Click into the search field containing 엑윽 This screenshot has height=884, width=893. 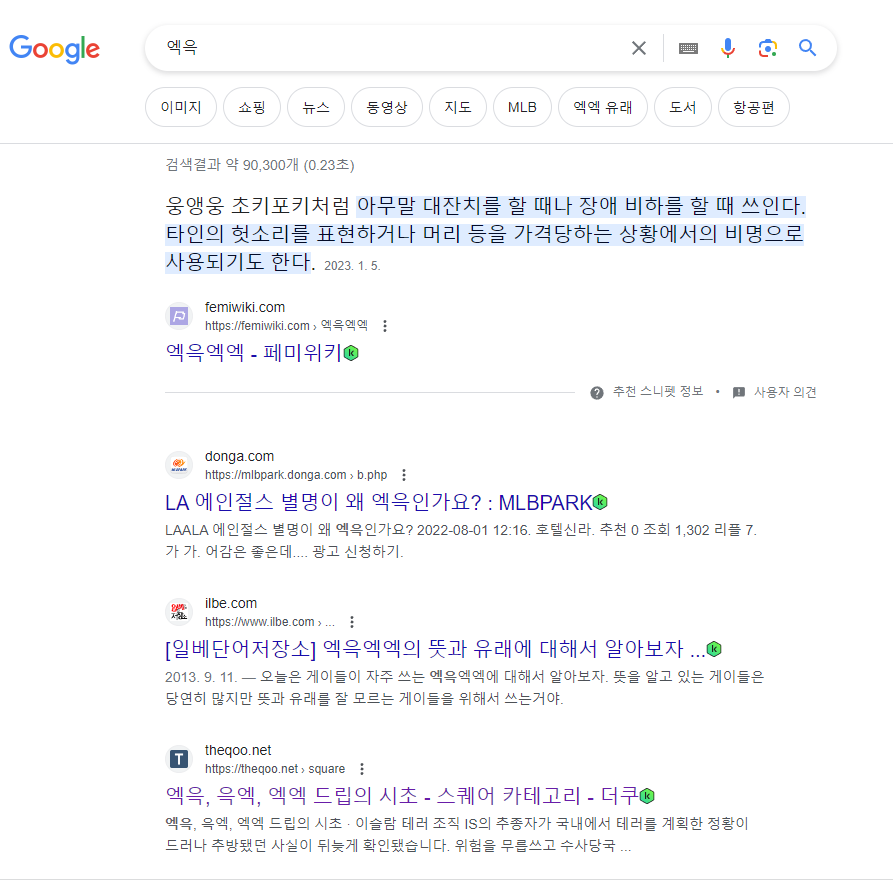[393, 48]
